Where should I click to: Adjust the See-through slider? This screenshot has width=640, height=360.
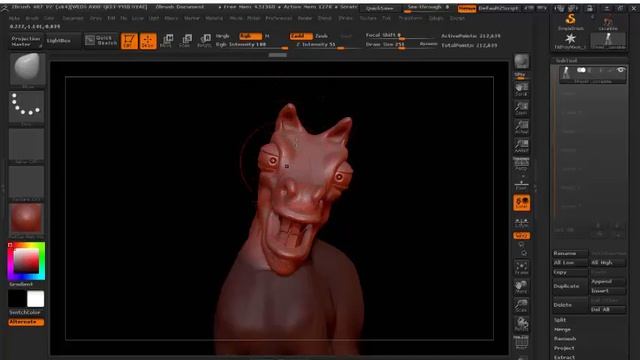point(428,8)
